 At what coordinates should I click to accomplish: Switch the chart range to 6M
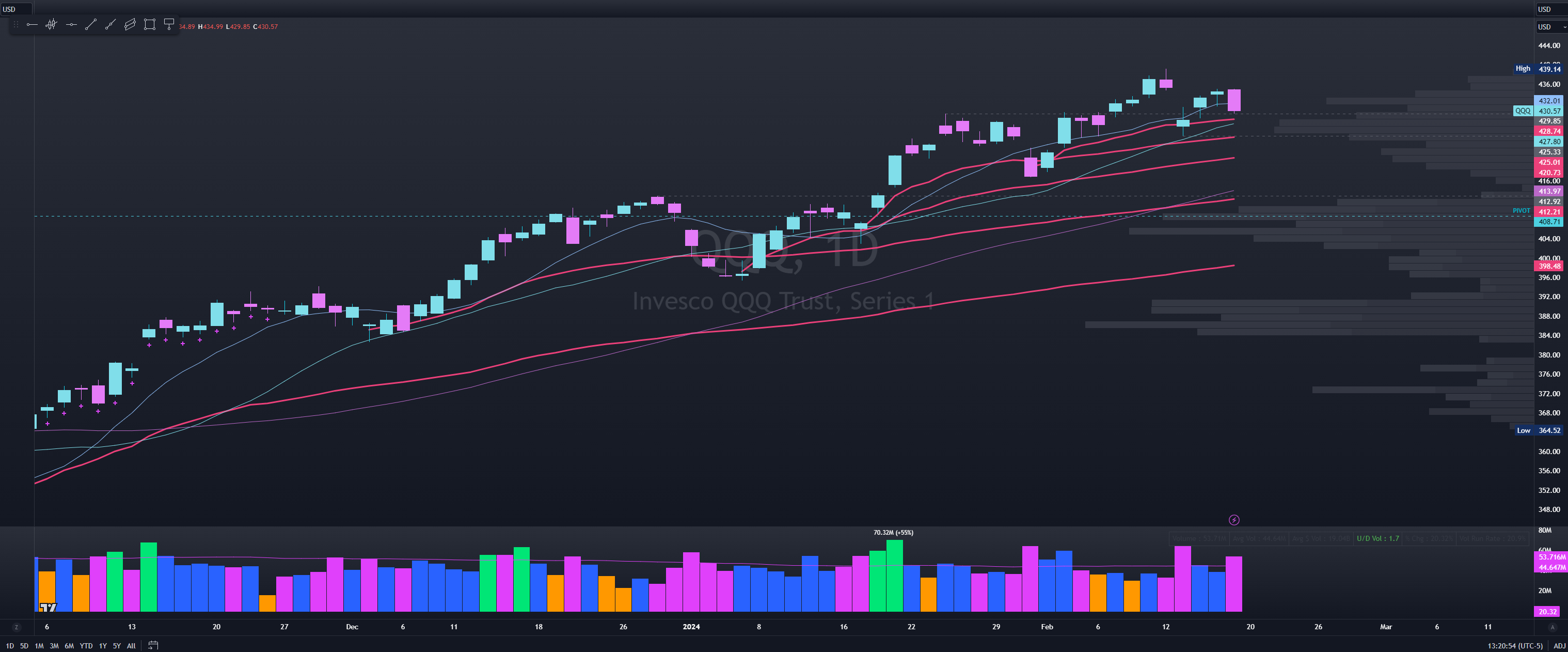[69, 645]
